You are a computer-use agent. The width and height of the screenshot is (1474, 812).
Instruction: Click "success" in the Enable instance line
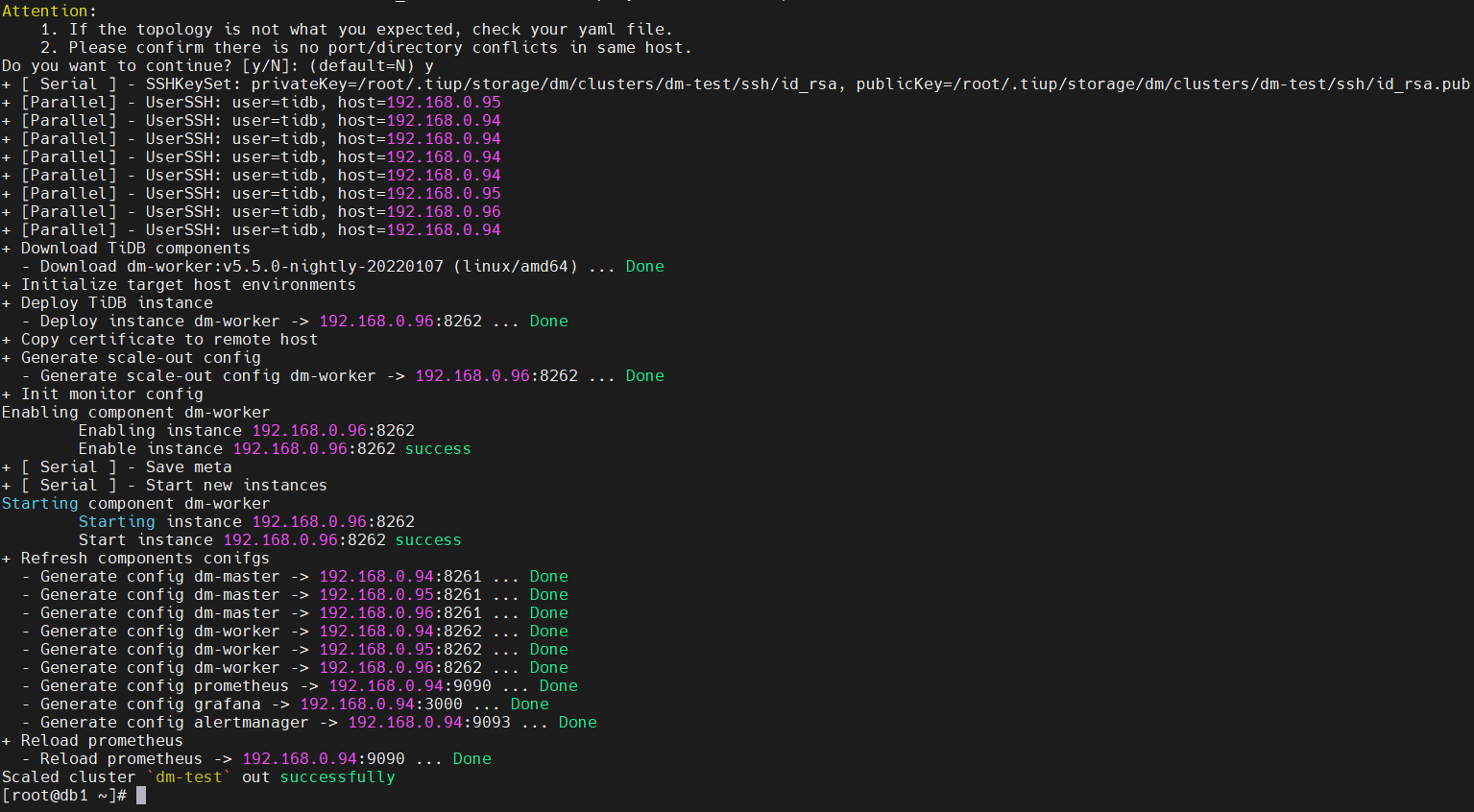tap(438, 449)
